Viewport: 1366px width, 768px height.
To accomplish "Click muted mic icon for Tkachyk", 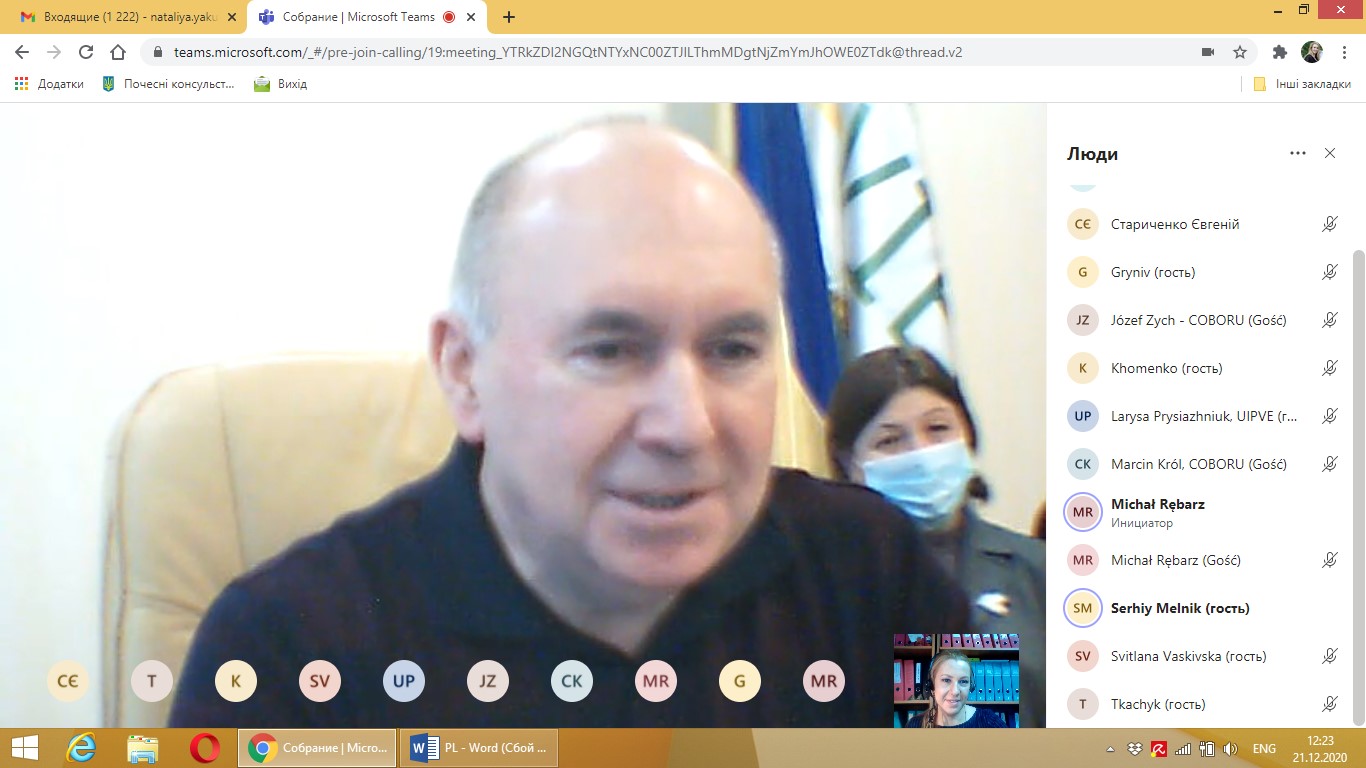I will (x=1329, y=704).
